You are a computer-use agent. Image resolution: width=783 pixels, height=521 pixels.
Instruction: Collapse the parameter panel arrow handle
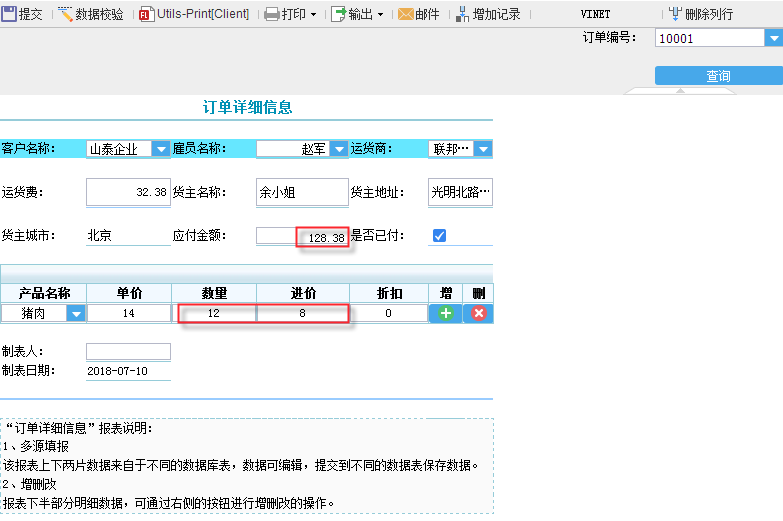click(x=680, y=91)
